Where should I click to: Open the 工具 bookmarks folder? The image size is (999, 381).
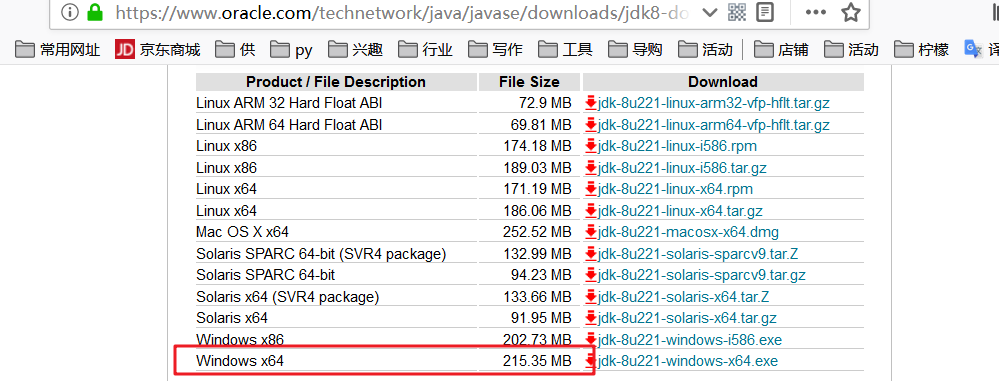point(565,50)
